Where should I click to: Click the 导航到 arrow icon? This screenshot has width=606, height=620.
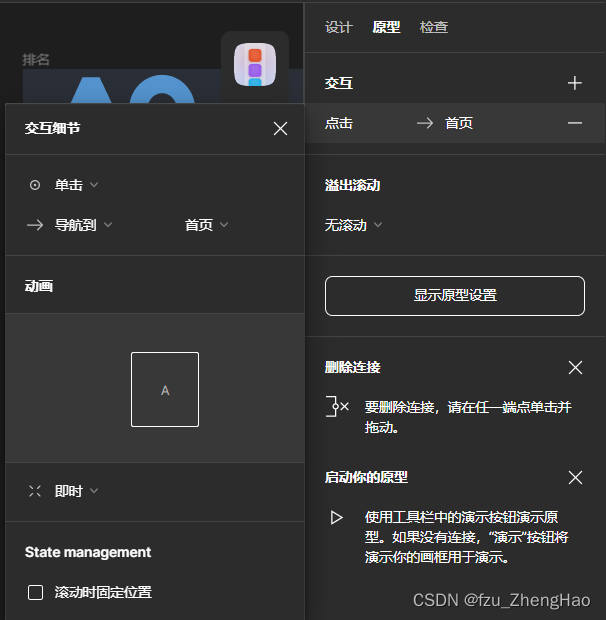click(x=35, y=225)
